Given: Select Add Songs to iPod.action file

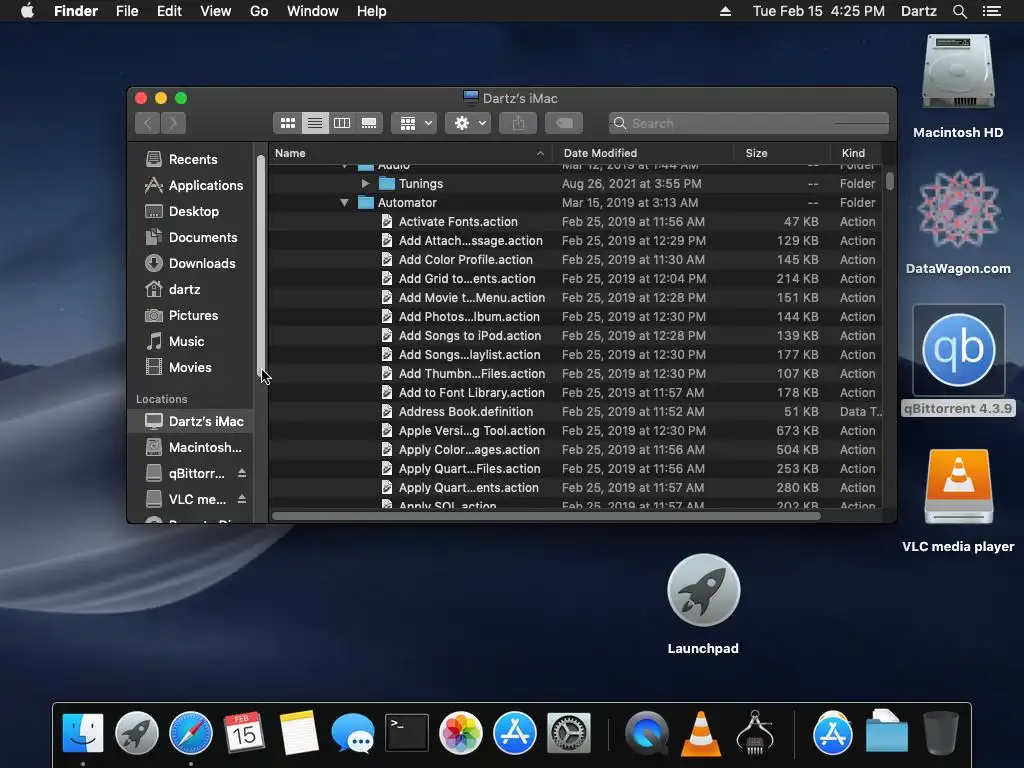Looking at the screenshot, I should click(575, 336).
